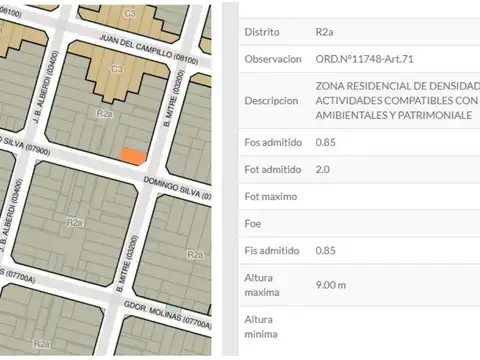The width and height of the screenshot is (480, 360).
Task: Click the 'B. MITRE (03200)' label near Juan del Campillo
Action: point(174,98)
